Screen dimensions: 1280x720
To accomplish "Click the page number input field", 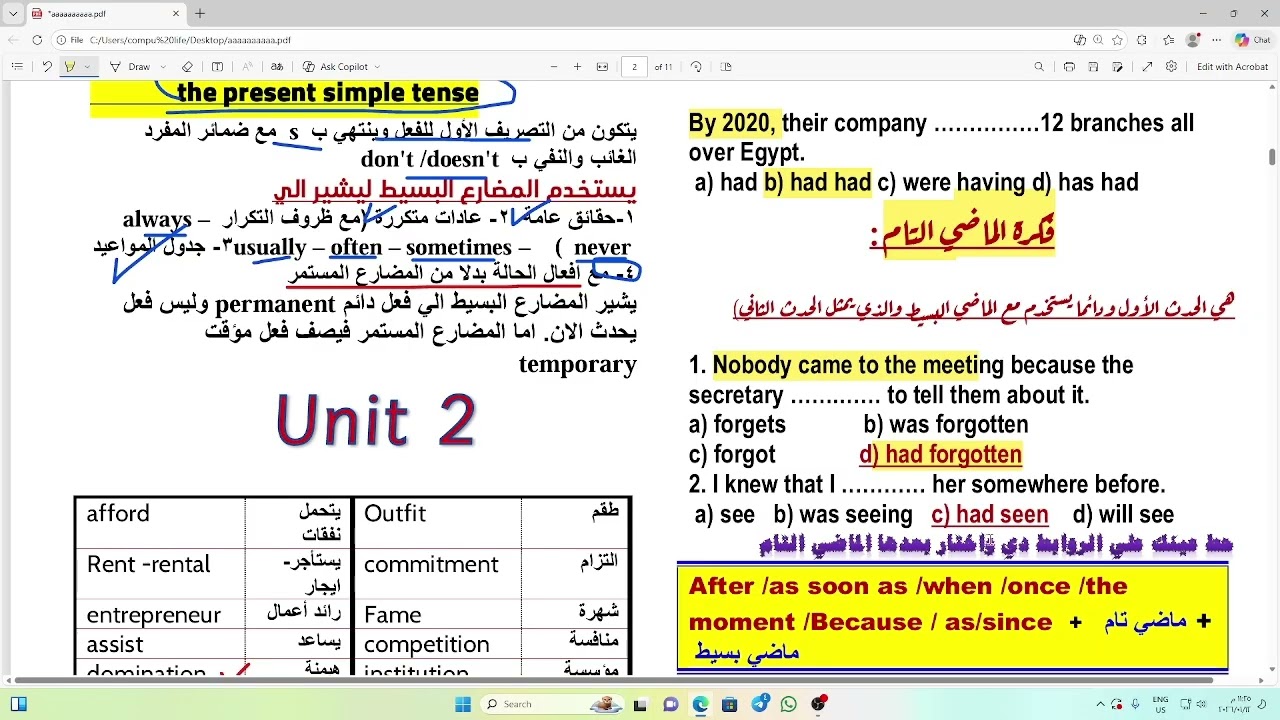I will (x=634, y=67).
